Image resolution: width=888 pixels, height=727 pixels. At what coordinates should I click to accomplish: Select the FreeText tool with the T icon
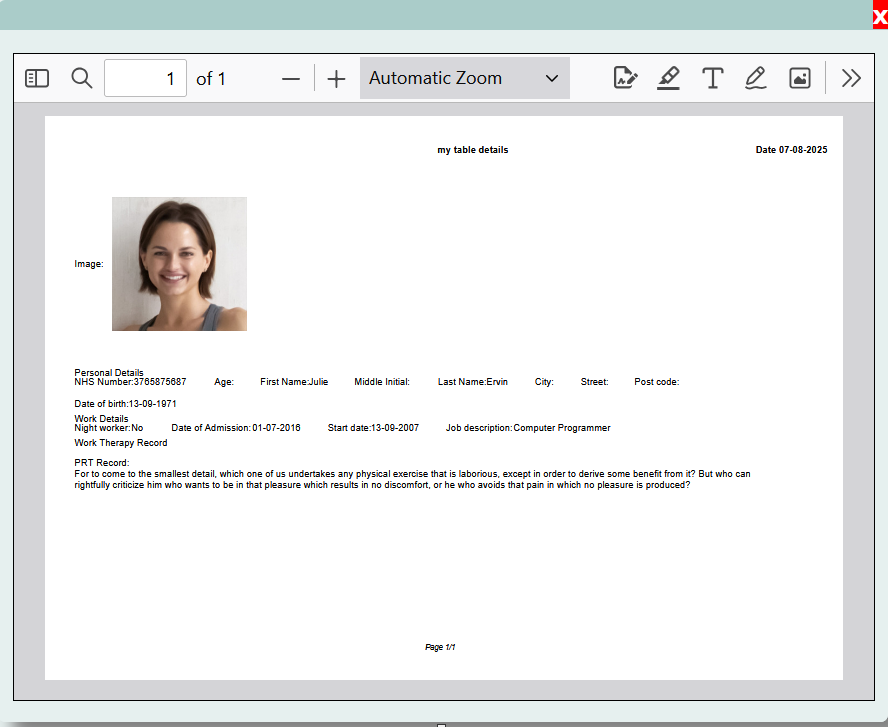click(713, 77)
